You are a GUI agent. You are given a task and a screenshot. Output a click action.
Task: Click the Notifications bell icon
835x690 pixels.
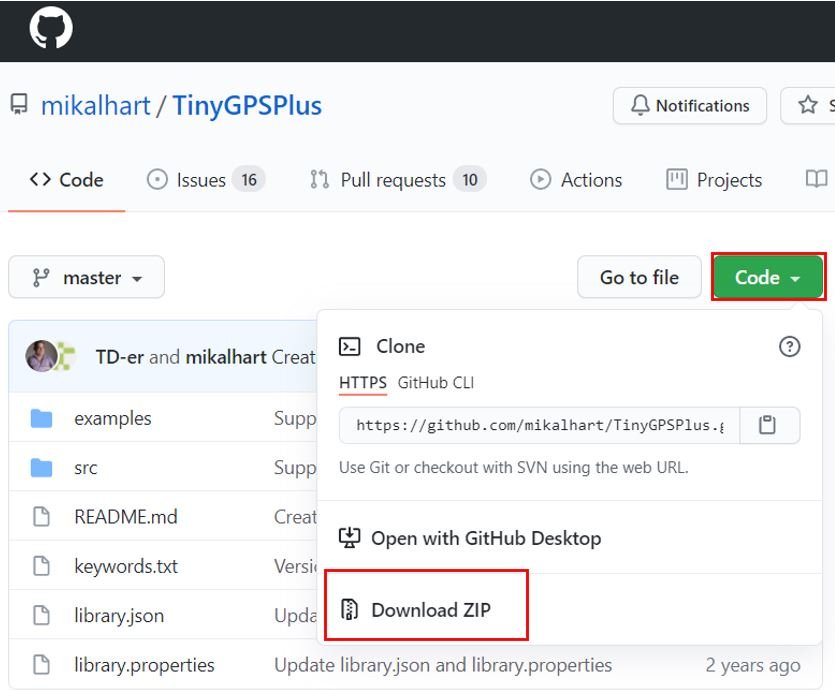[x=640, y=105]
